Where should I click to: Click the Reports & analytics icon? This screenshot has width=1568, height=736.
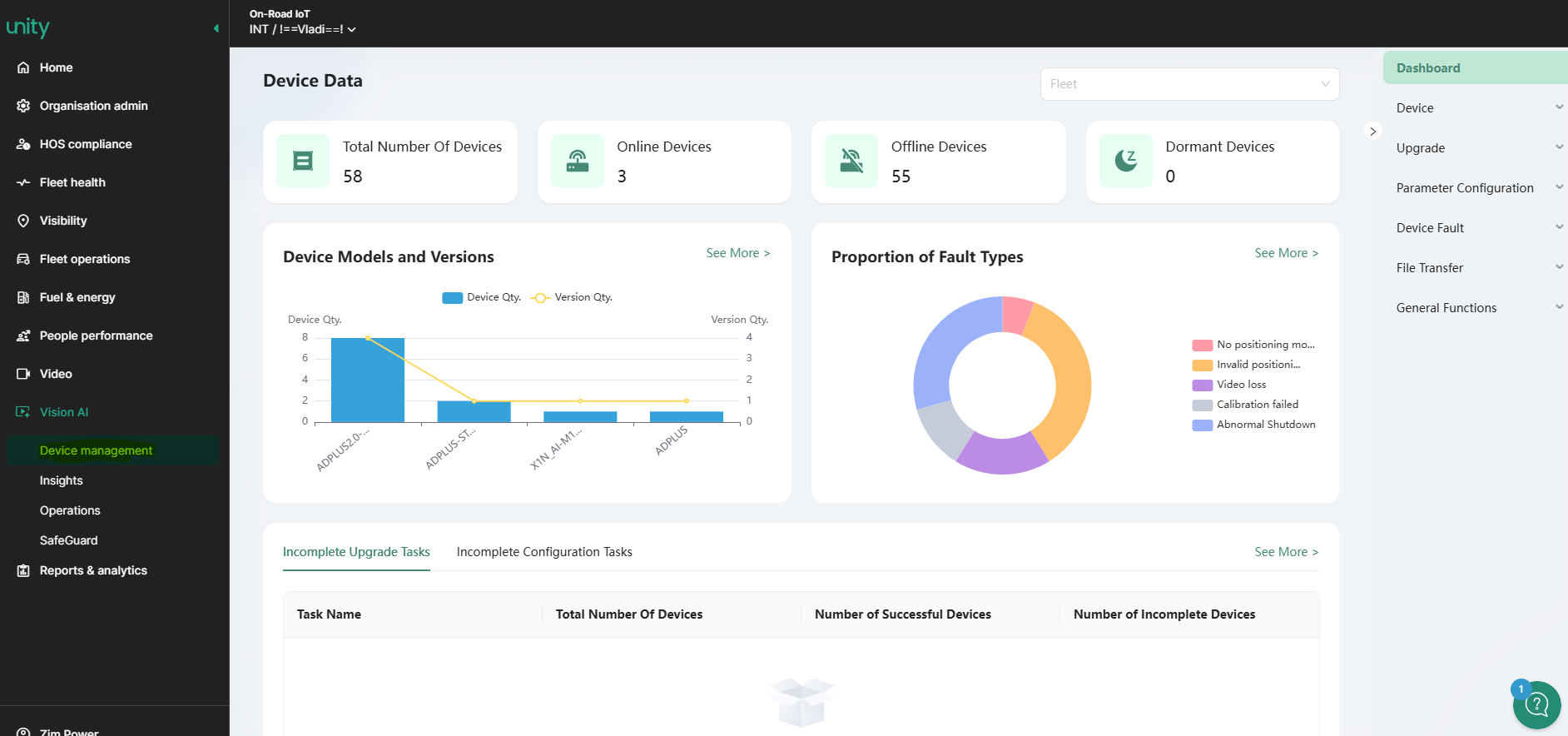click(23, 570)
